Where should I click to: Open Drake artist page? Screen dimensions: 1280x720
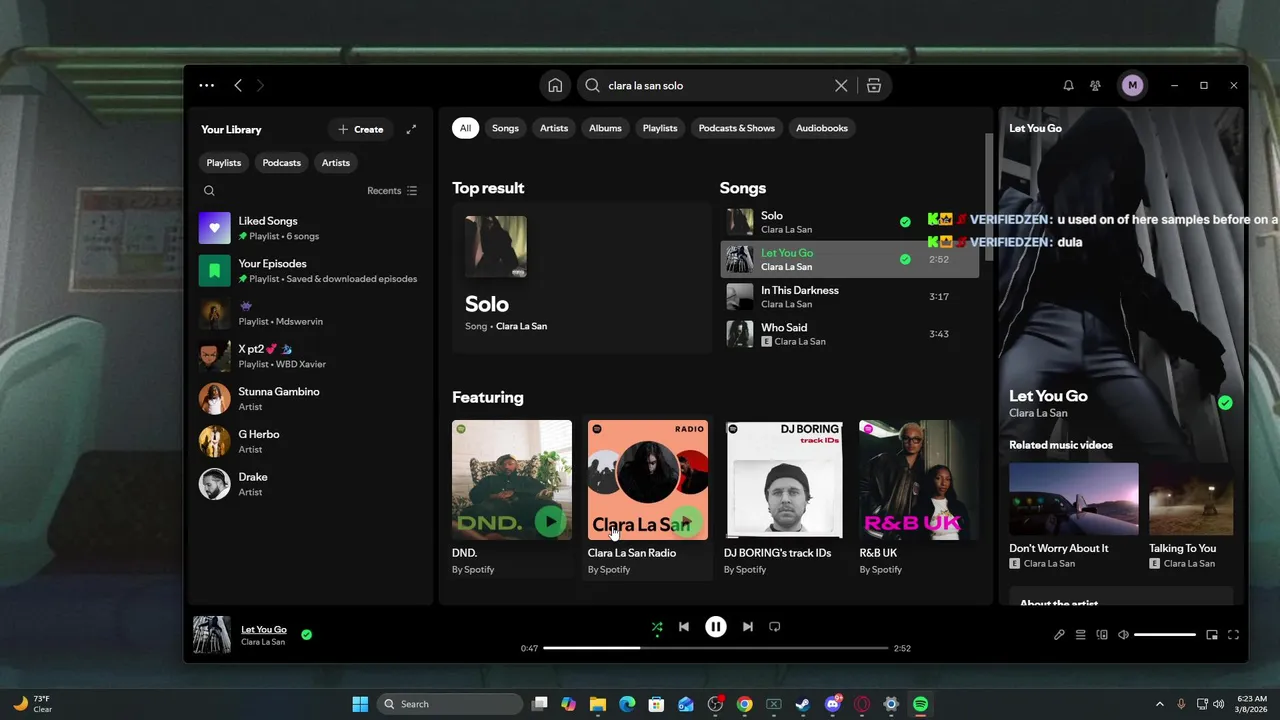tap(311, 484)
